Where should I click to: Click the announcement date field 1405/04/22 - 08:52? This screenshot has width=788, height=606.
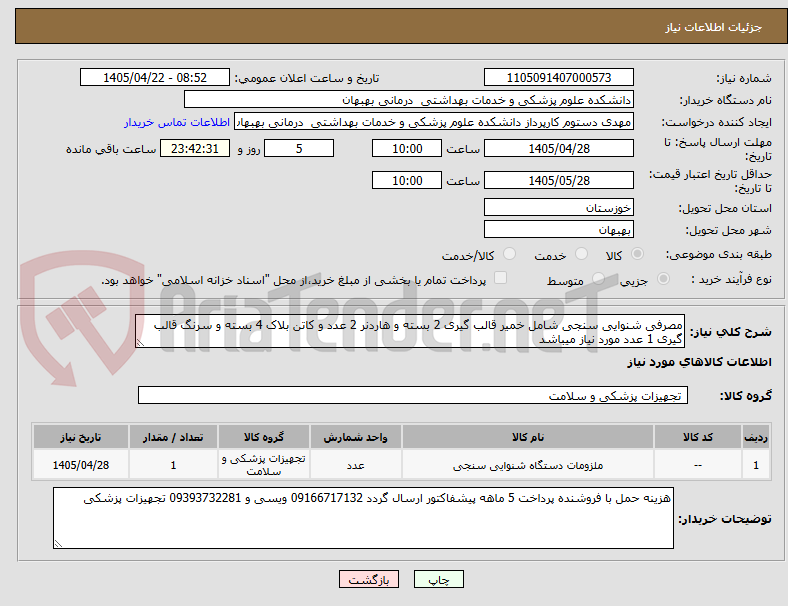[x=155, y=78]
